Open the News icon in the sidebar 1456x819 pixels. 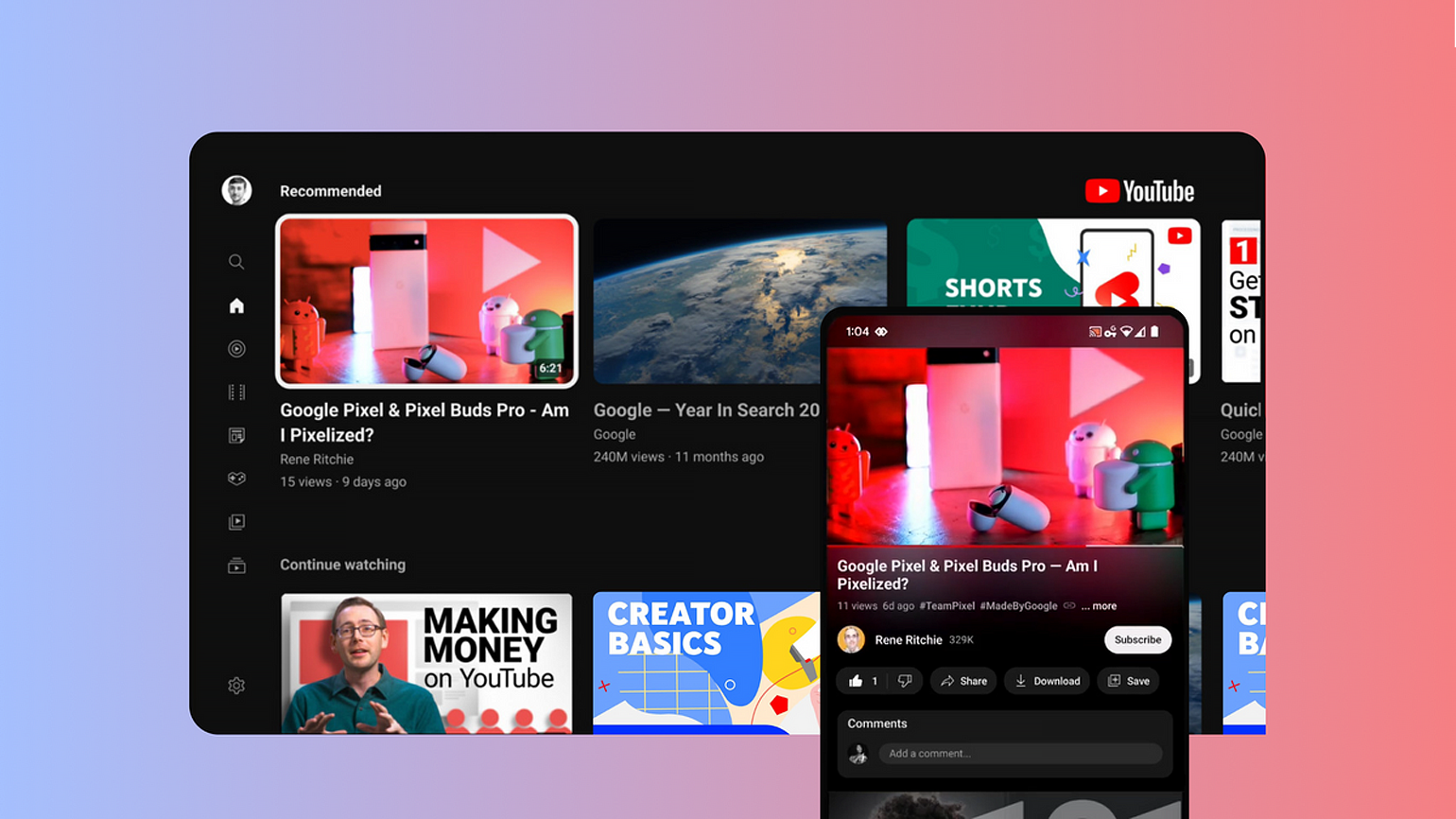pos(236,435)
